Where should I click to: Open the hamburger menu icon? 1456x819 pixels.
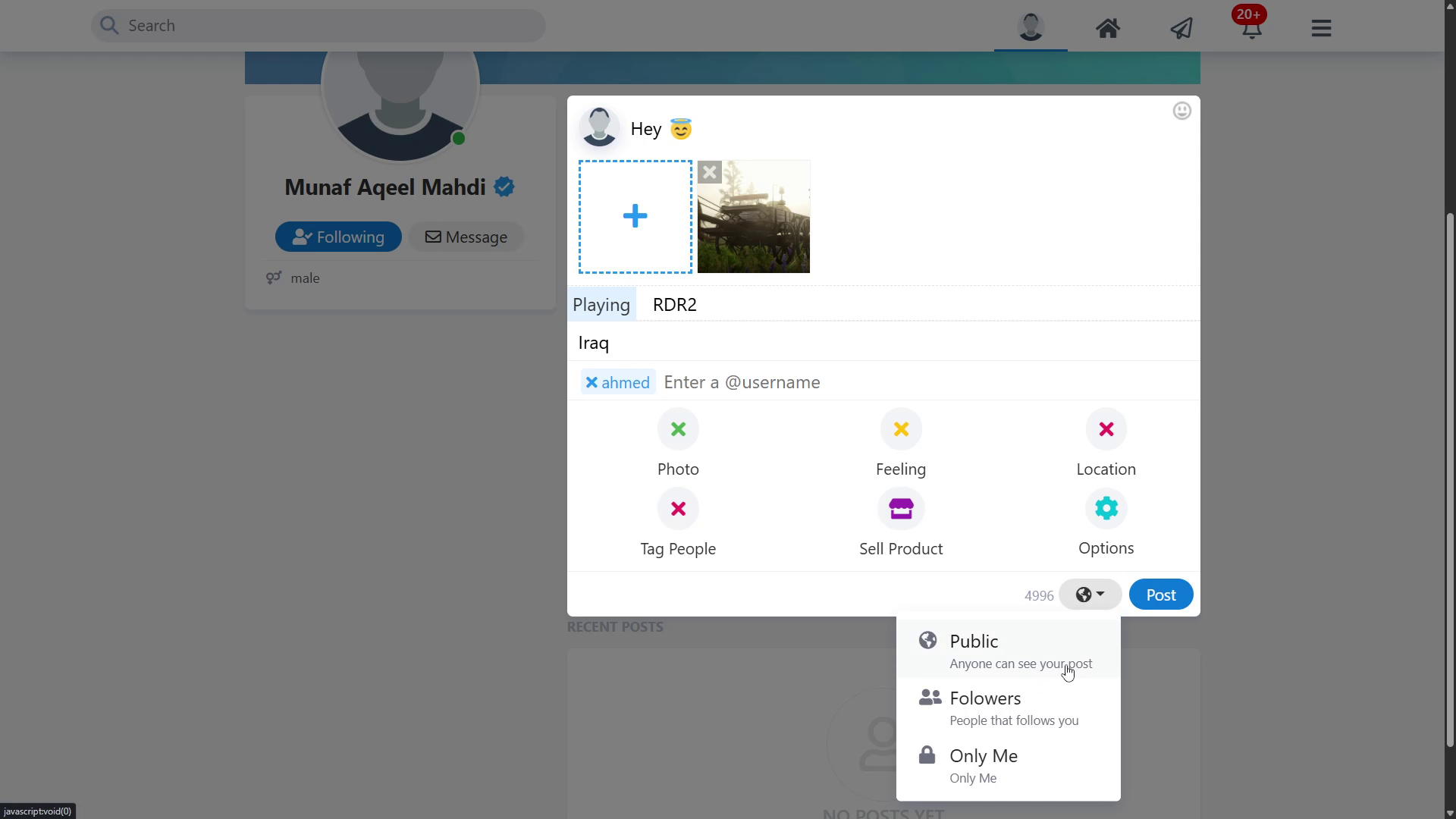pyautogui.click(x=1321, y=28)
